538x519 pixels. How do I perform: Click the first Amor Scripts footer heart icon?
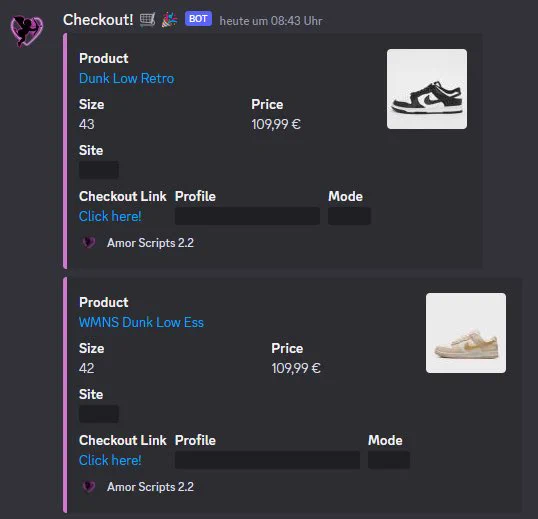[x=89, y=243]
